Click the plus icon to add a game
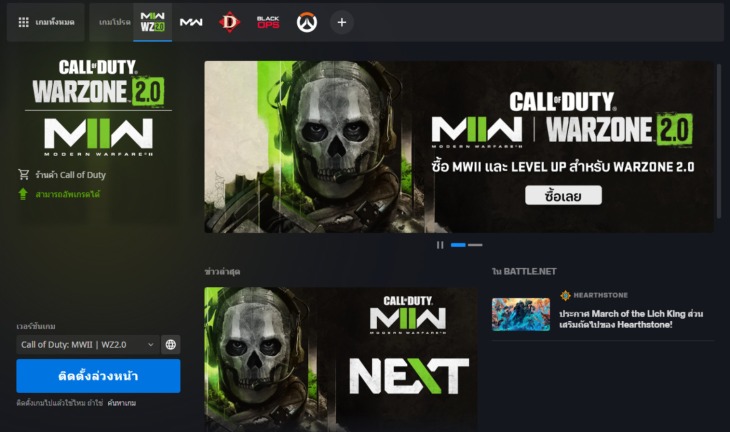The image size is (730, 432). click(342, 22)
